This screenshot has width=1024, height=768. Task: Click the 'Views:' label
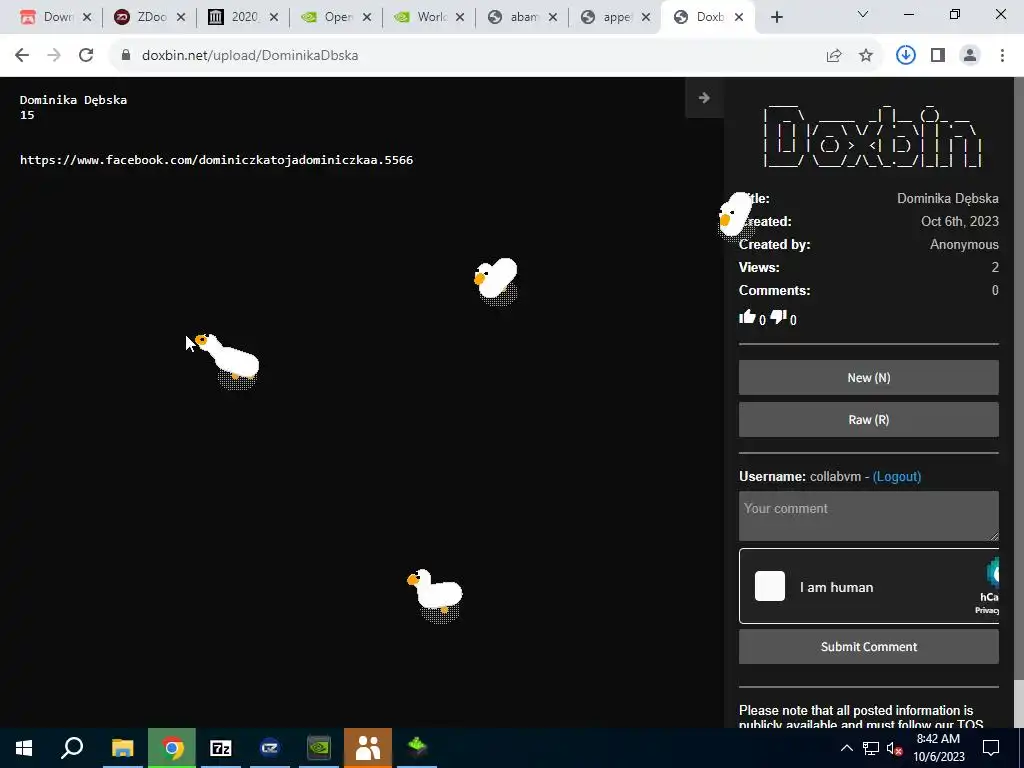pos(759,267)
